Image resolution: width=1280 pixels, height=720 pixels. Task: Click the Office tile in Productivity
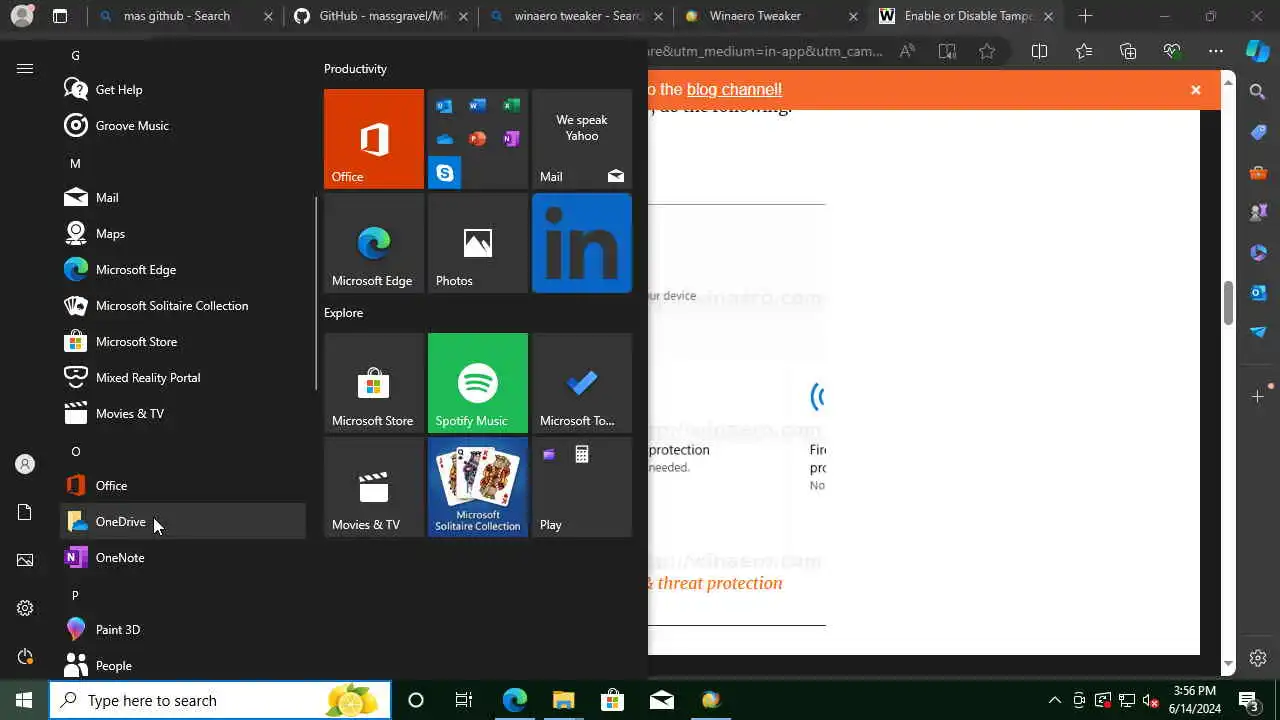click(x=374, y=139)
